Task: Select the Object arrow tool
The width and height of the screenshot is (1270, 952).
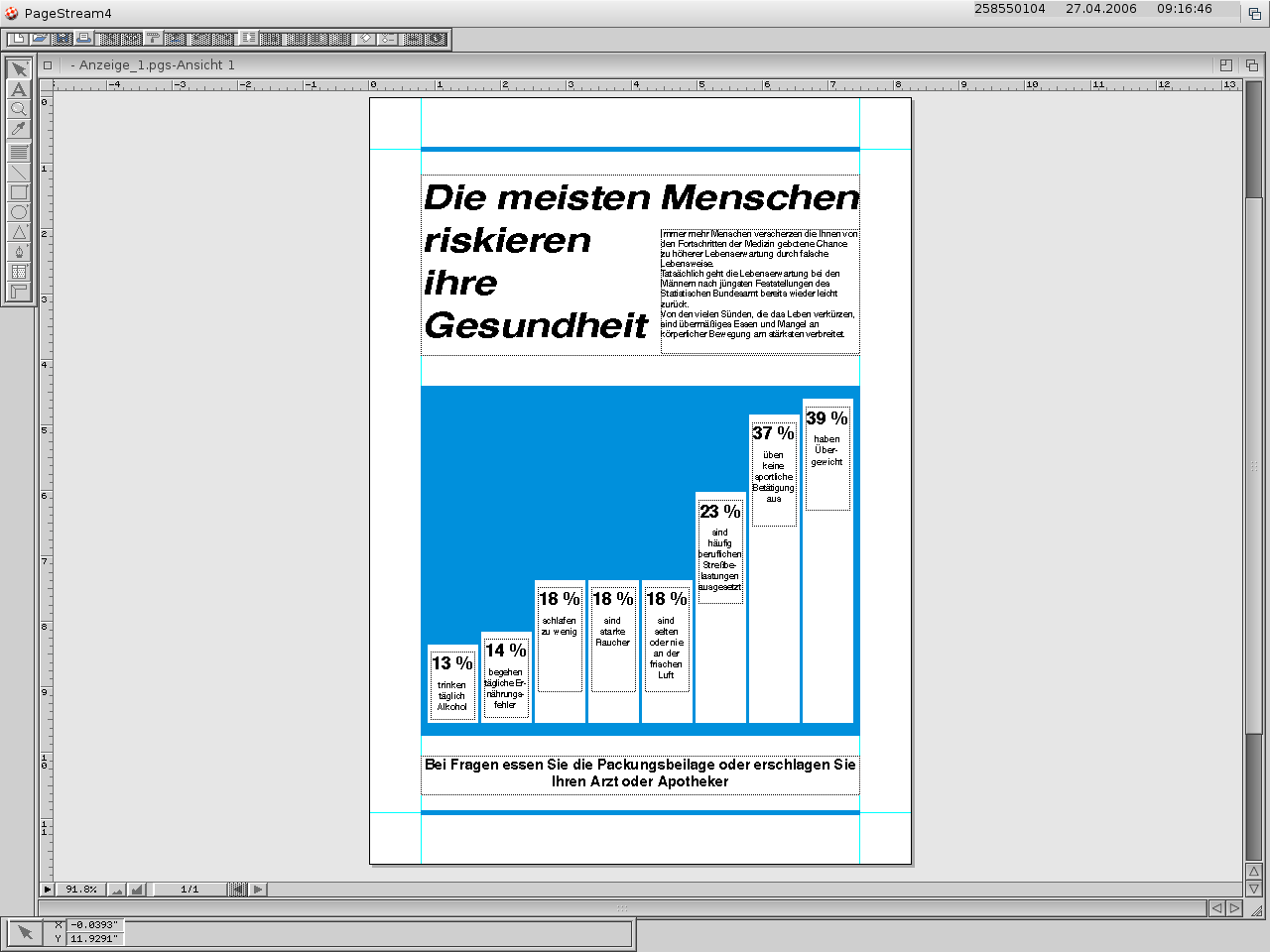Action: pos(19,69)
